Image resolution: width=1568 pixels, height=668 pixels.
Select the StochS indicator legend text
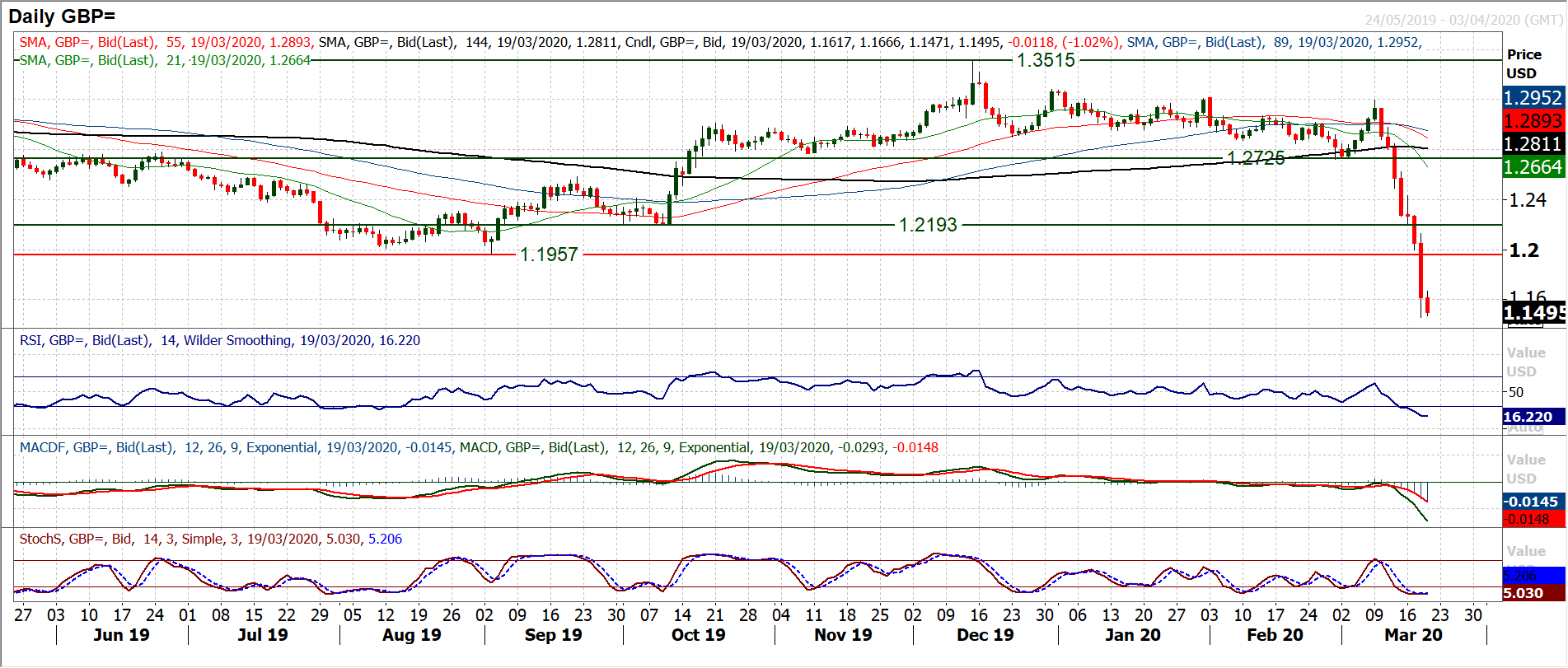tap(210, 539)
